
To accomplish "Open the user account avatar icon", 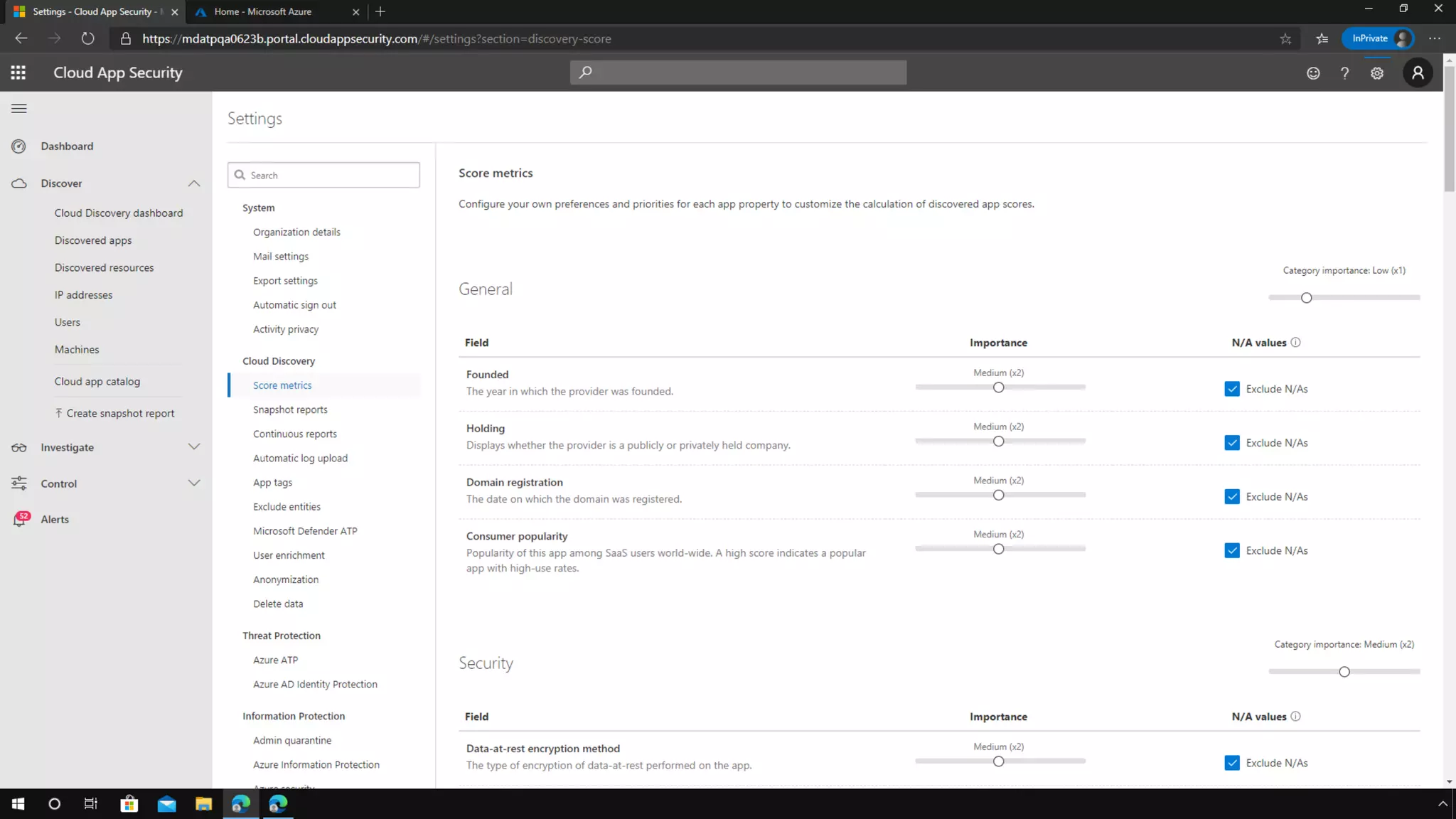I will (x=1418, y=73).
